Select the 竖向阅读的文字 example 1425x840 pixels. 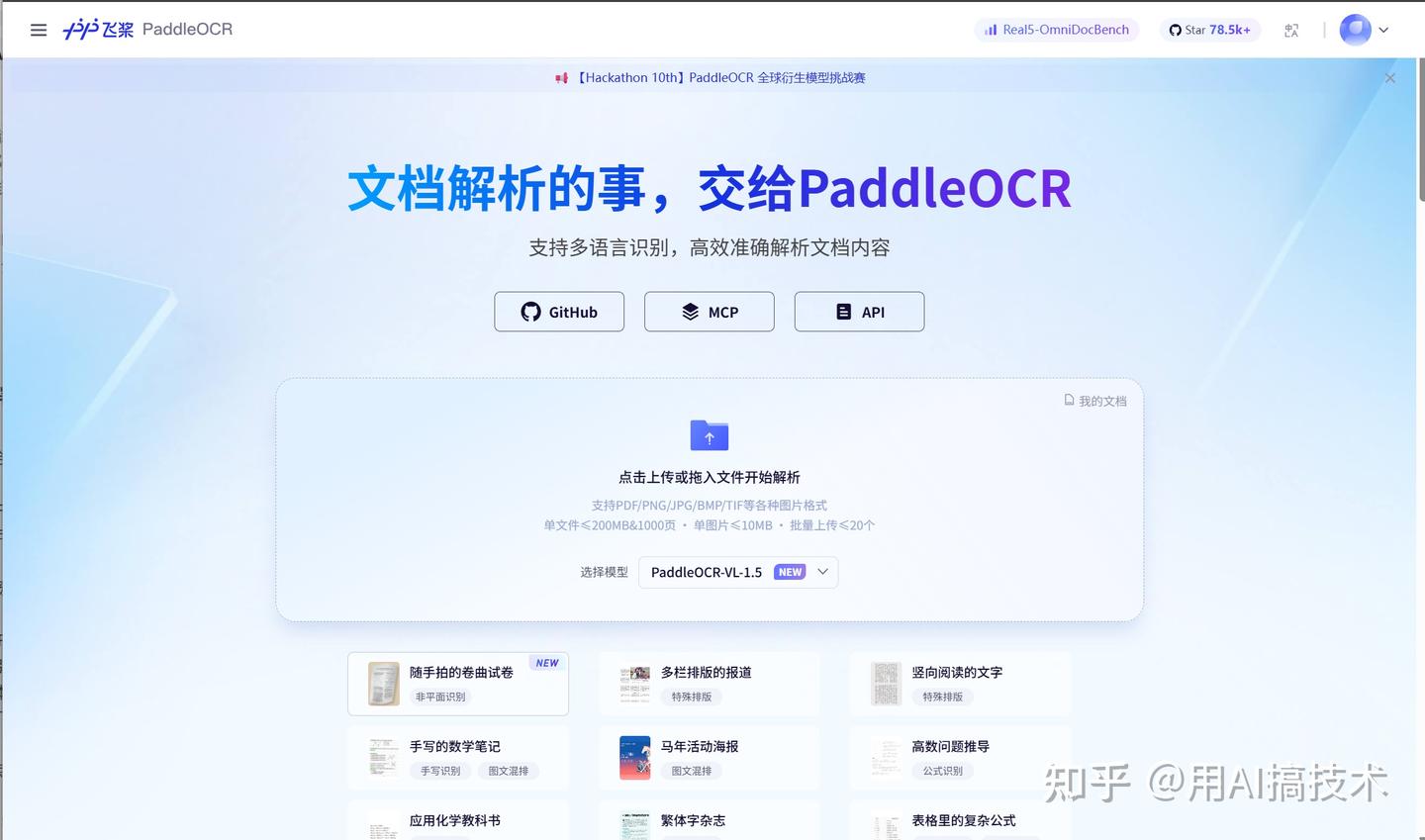pyautogui.click(x=960, y=683)
